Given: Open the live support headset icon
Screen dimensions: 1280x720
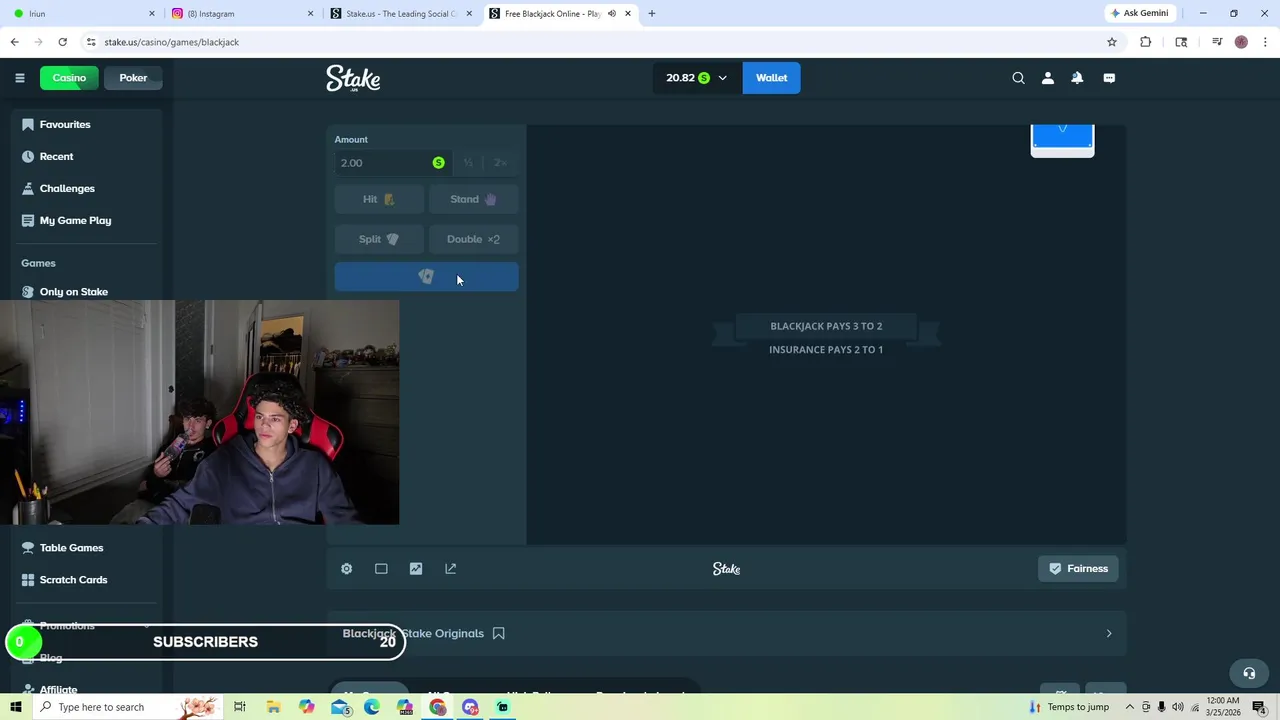Looking at the screenshot, I should tap(1249, 673).
